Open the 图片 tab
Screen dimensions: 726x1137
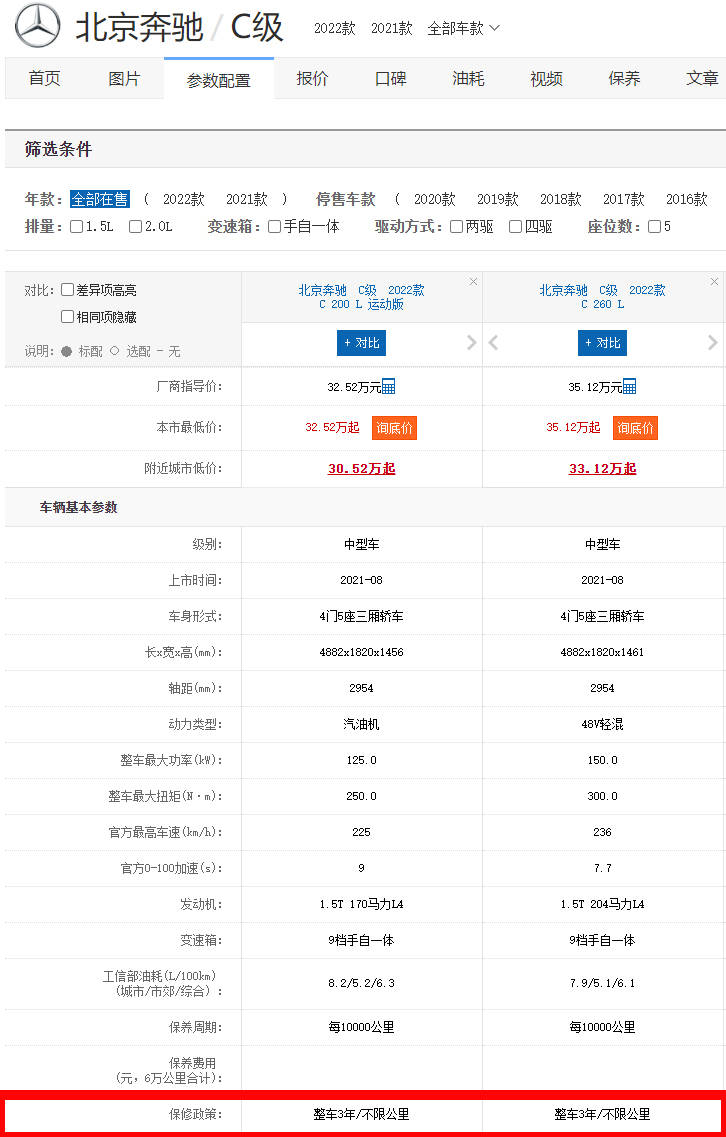tap(124, 78)
